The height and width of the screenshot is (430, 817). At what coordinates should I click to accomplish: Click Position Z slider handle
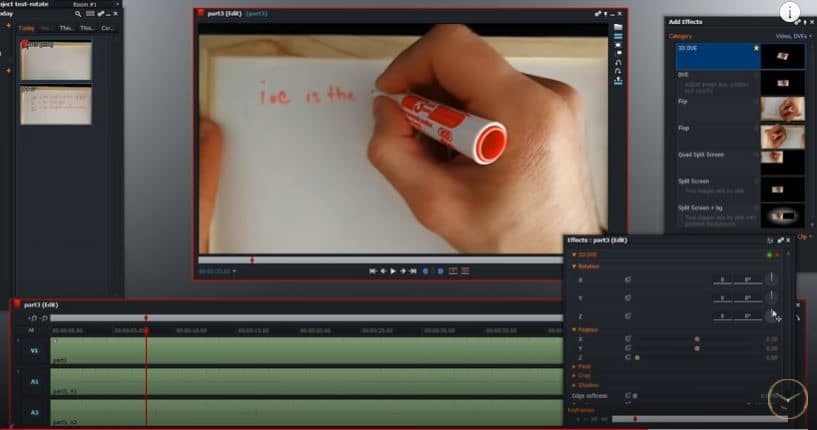tap(637, 358)
